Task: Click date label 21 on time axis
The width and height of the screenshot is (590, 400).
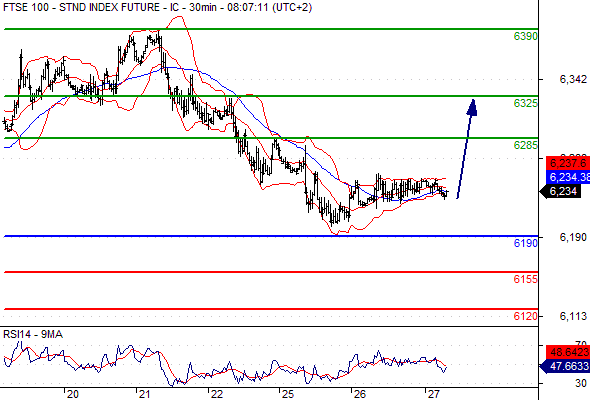Action: [144, 394]
